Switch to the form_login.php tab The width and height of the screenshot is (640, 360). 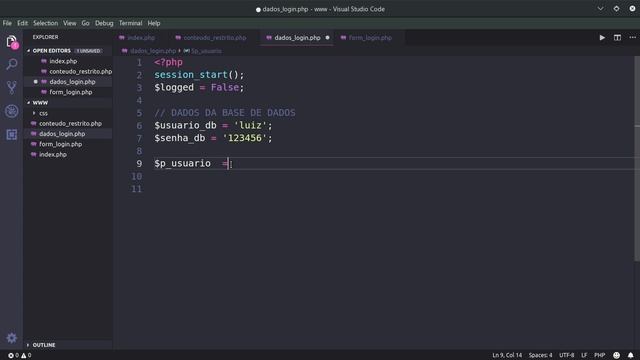tap(370, 38)
